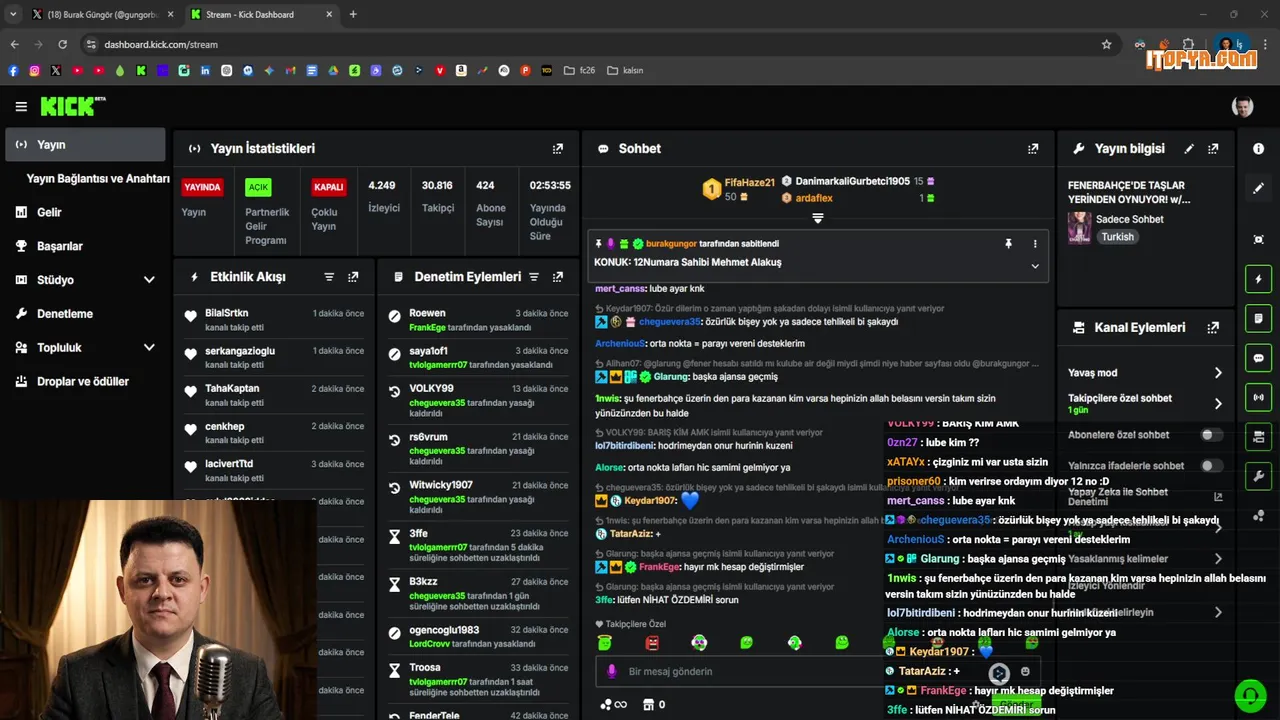This screenshot has height=720, width=1280.
Task: Unpin the pinned chat message
Action: click(x=1008, y=244)
